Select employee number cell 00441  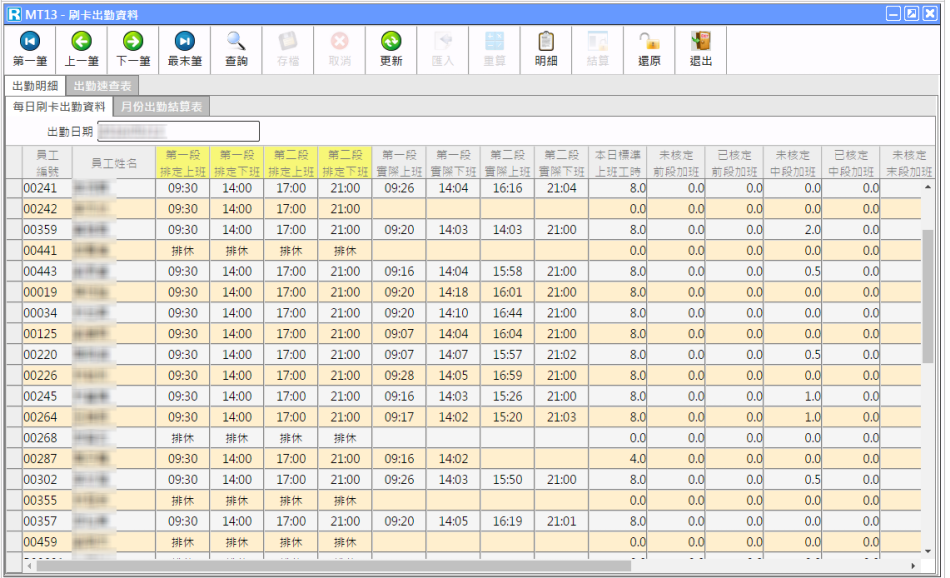pos(47,251)
